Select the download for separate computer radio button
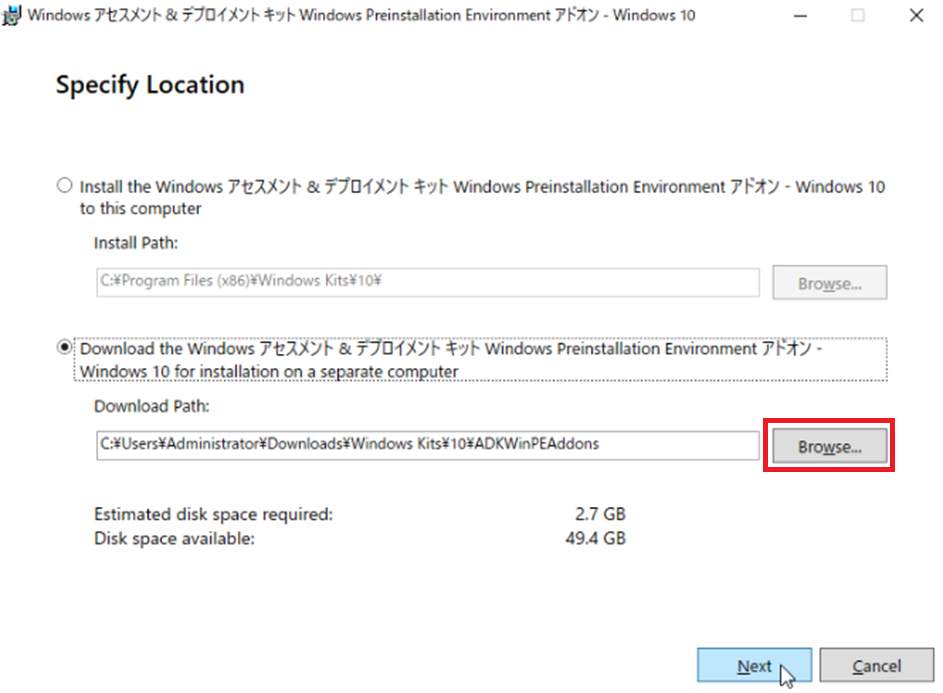Screen dimensions: 943x693 click(x=66, y=348)
